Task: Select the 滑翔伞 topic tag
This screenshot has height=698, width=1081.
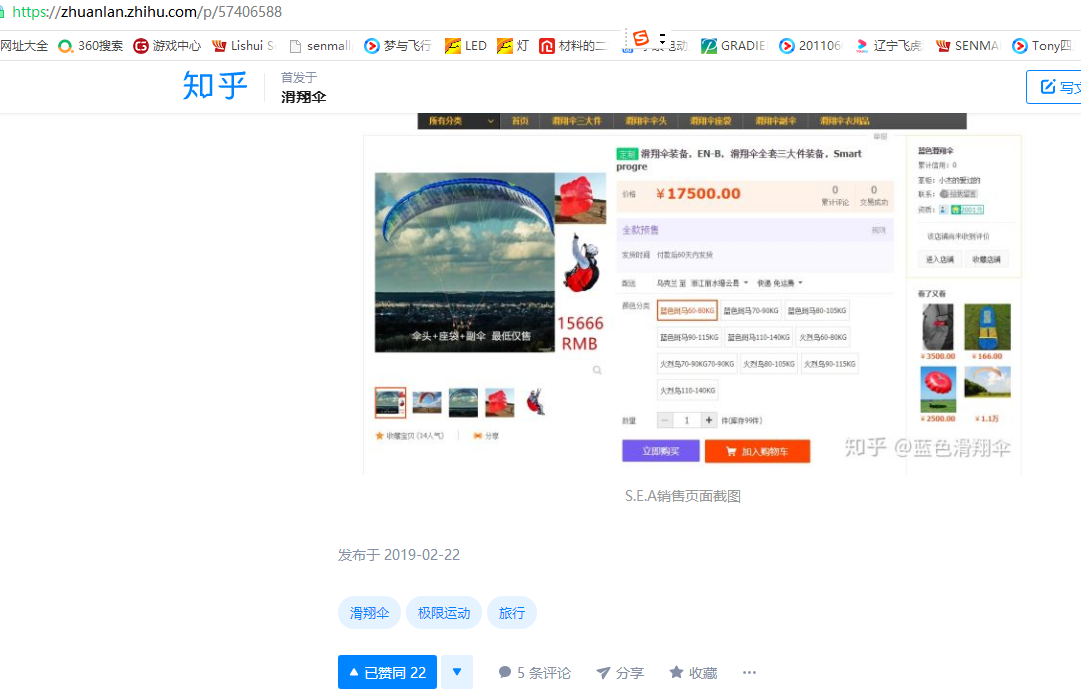Action: coord(369,612)
